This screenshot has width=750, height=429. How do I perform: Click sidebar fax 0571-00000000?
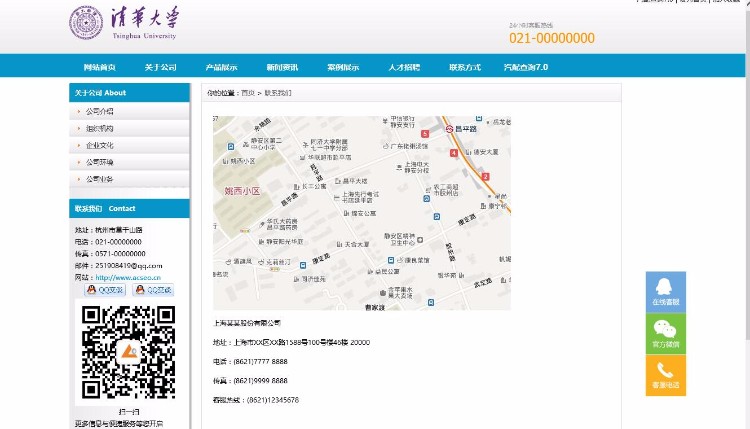click(x=120, y=253)
